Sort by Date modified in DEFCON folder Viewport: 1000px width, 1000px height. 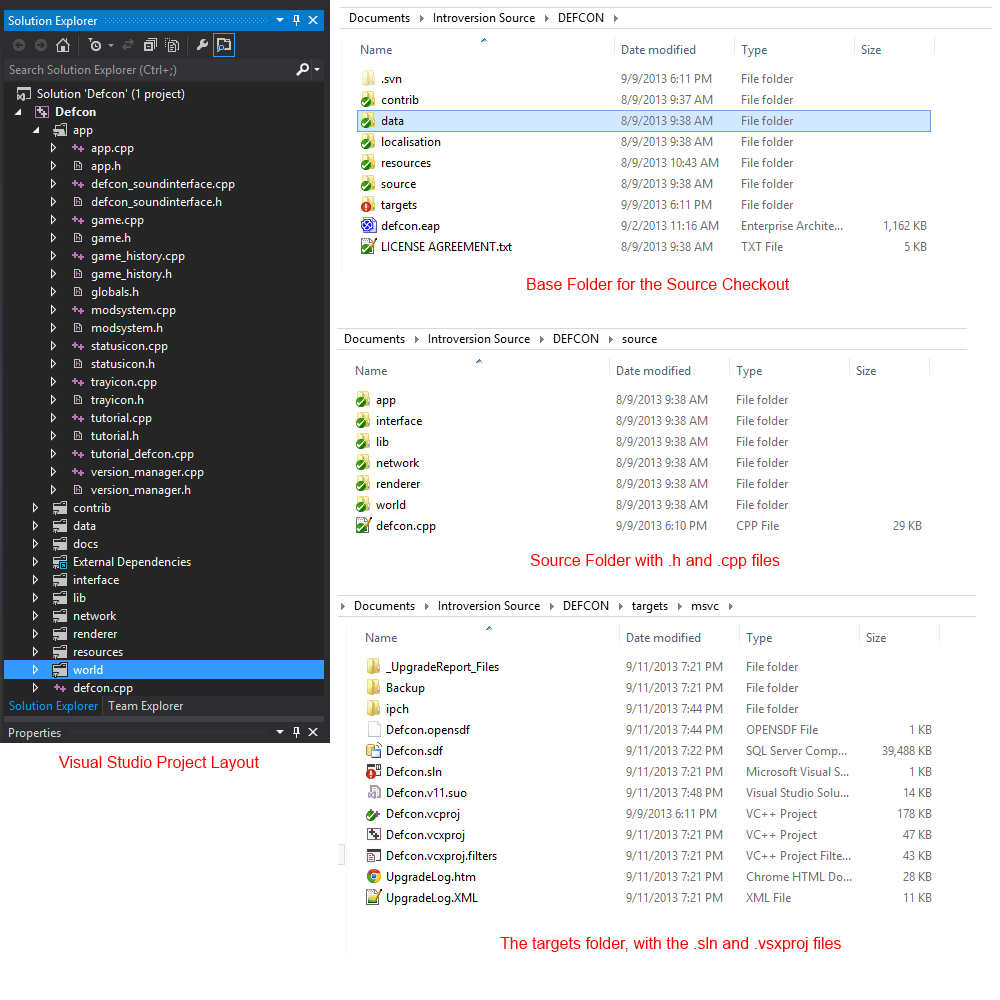tap(658, 50)
